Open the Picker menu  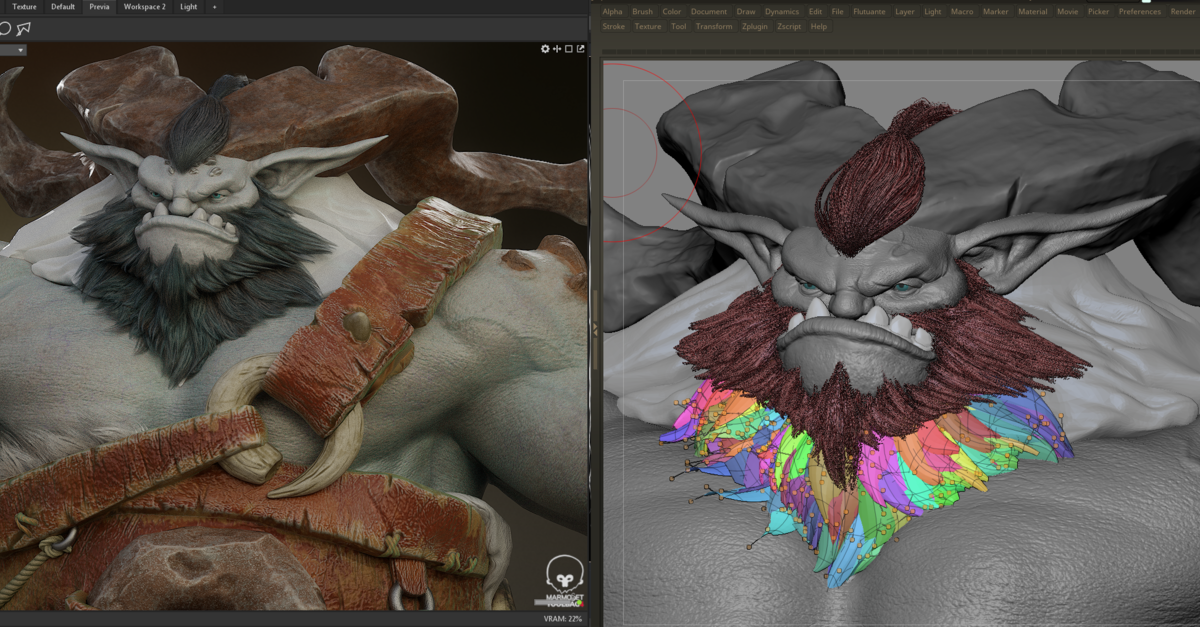tap(1098, 11)
